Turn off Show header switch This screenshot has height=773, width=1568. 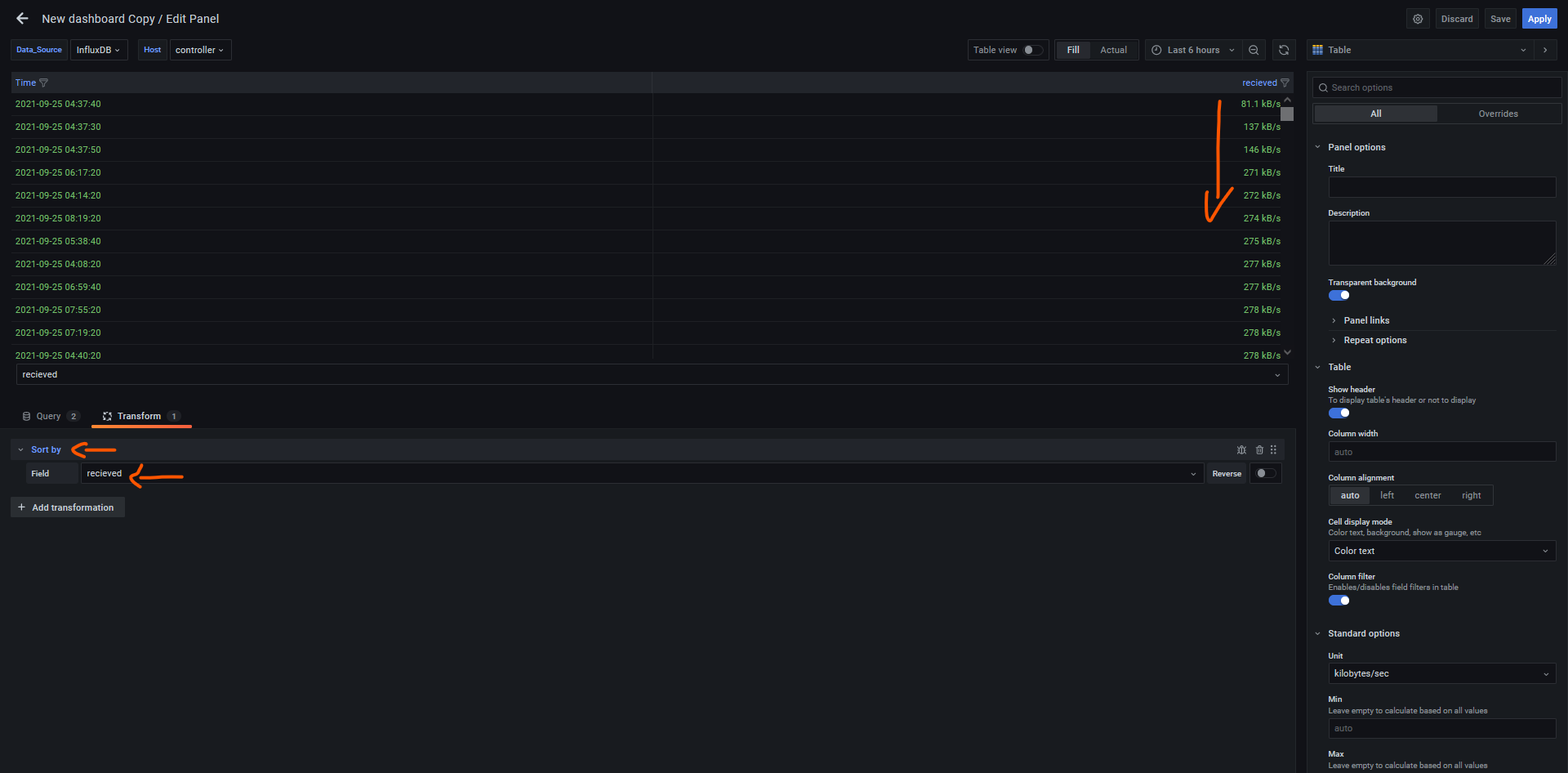coord(1339,413)
